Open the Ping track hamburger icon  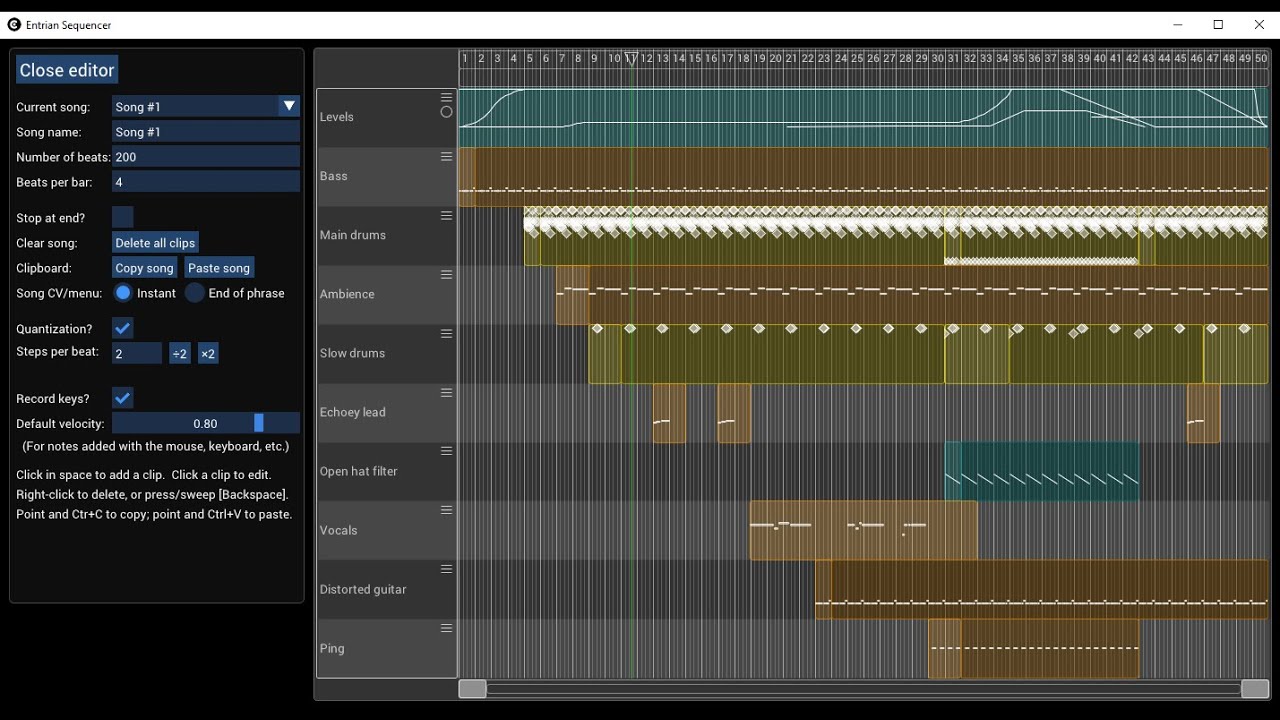[446, 629]
